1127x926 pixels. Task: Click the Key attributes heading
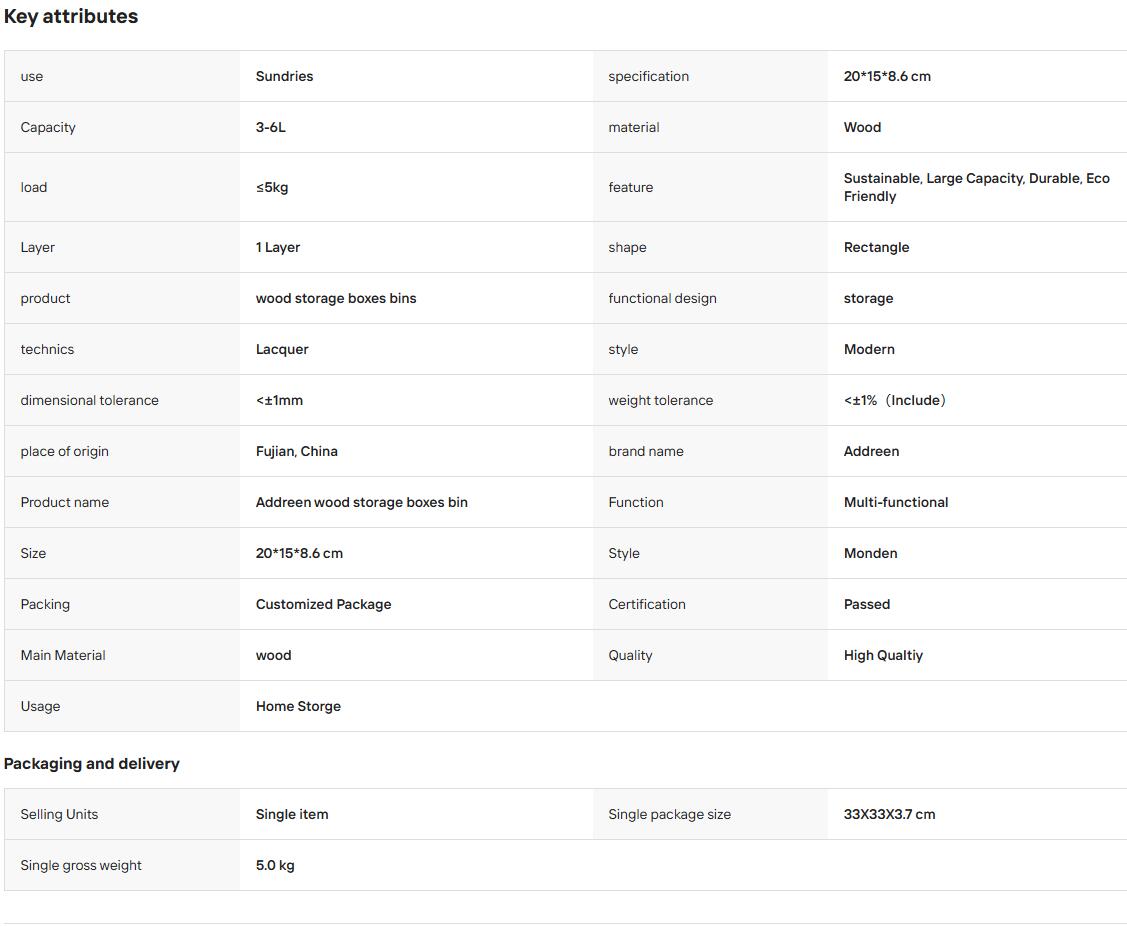coord(70,17)
